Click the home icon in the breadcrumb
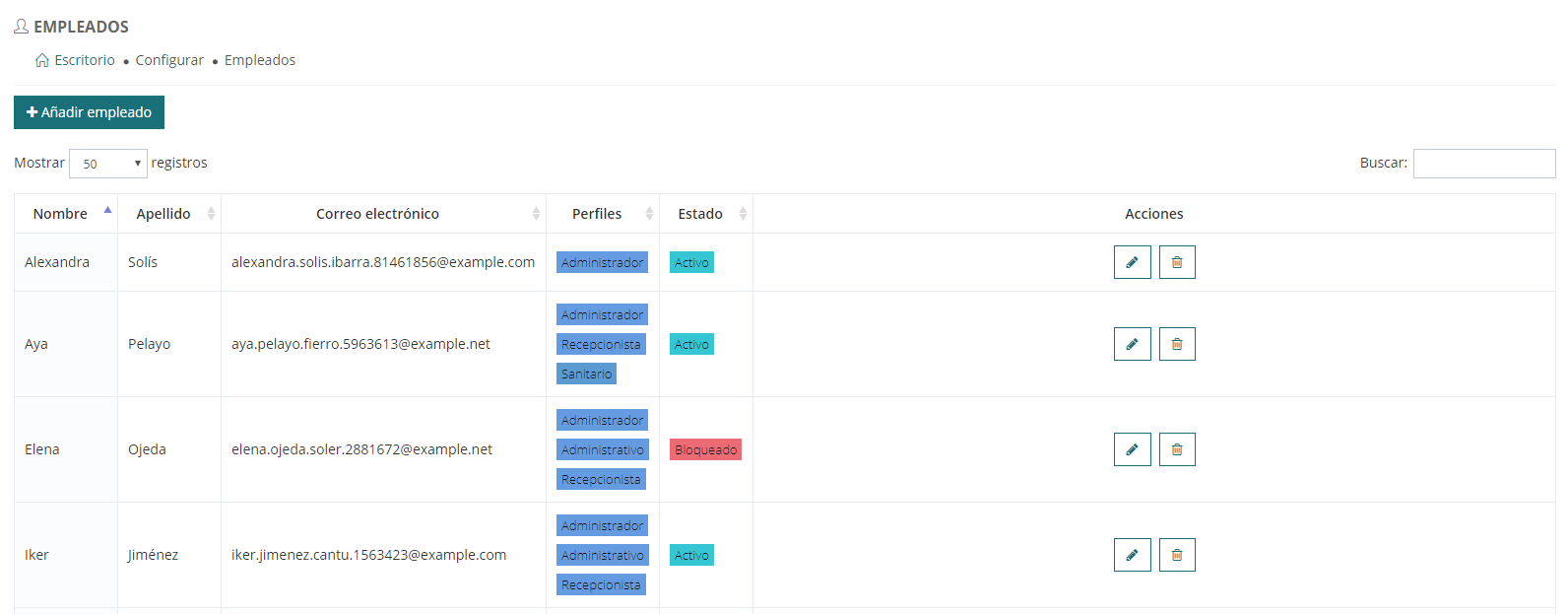The image size is (1568, 614). pos(42,61)
